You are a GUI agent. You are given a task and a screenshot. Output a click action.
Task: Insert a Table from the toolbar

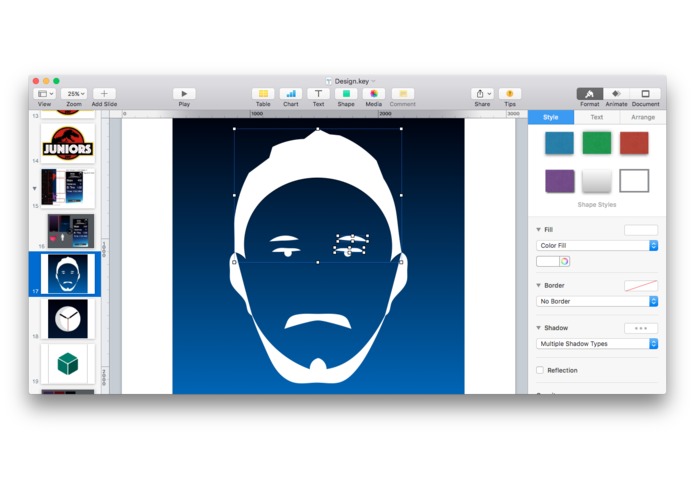pyautogui.click(x=263, y=93)
